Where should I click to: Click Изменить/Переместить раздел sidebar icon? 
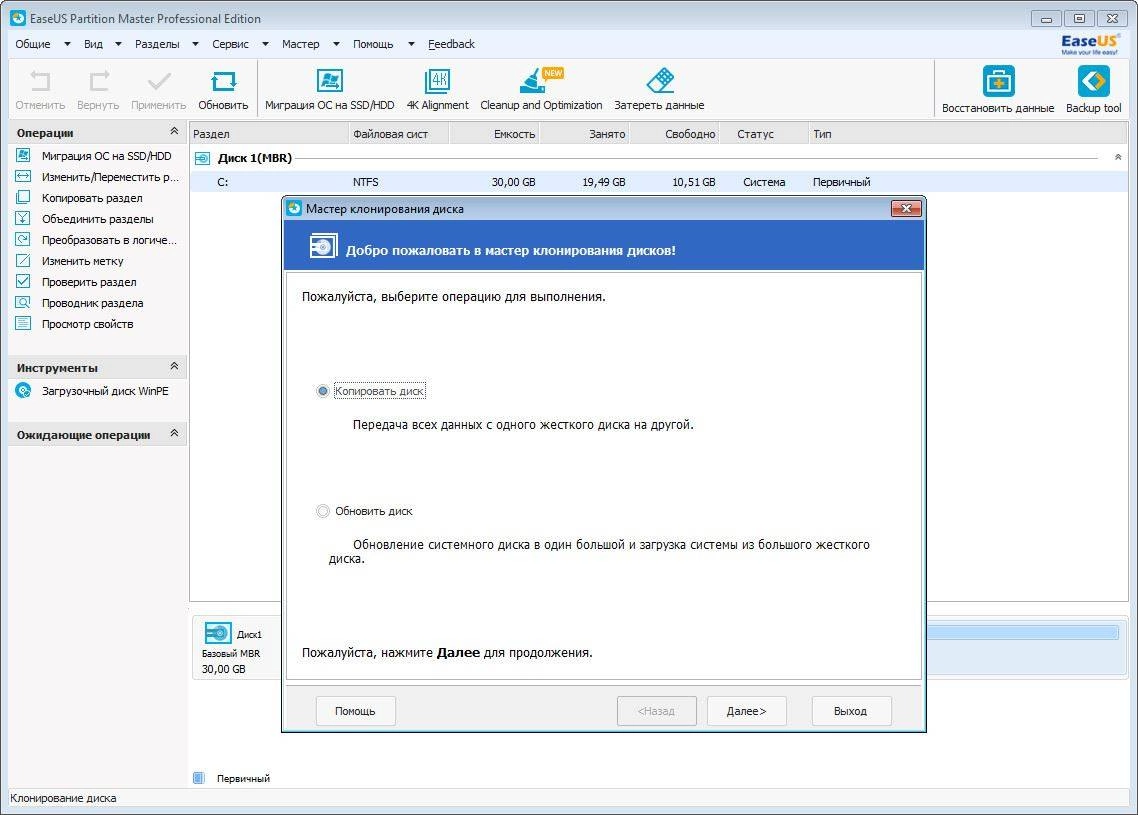click(x=23, y=176)
